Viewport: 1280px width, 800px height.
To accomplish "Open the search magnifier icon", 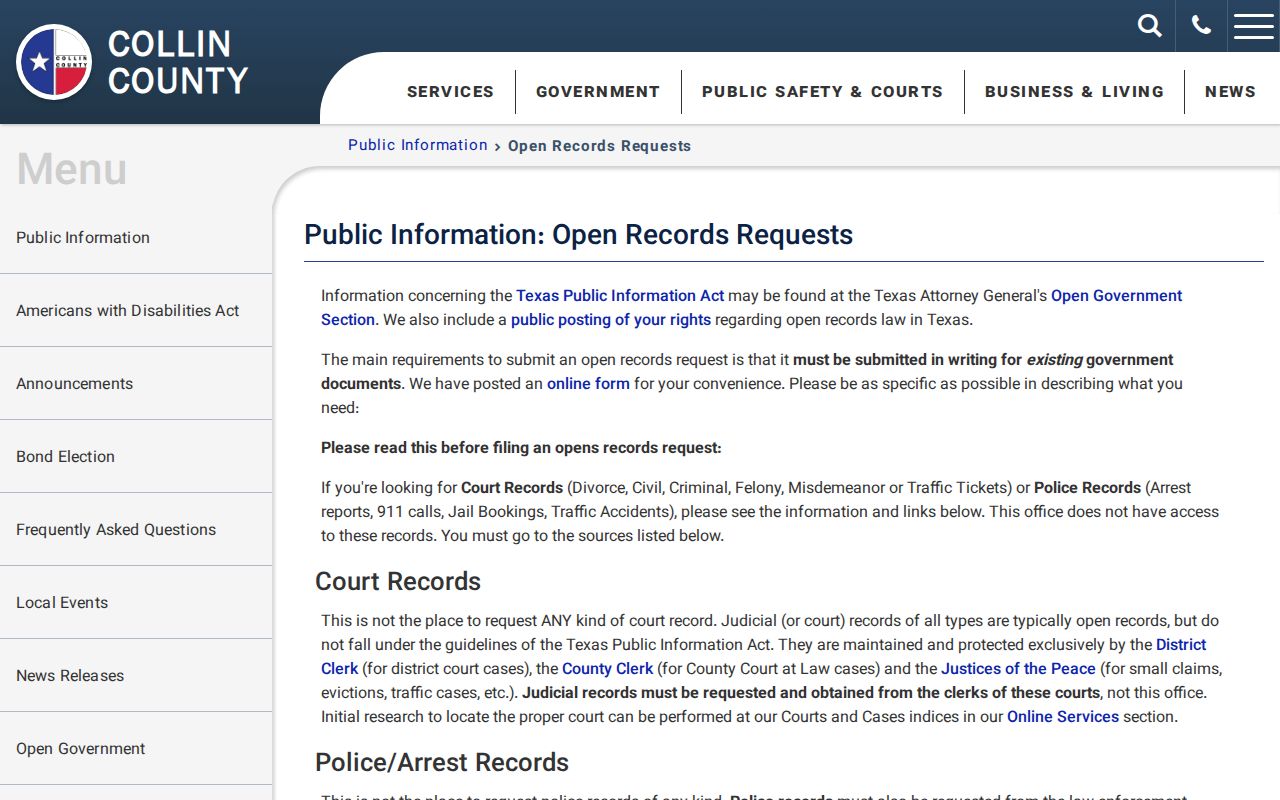I will pyautogui.click(x=1150, y=26).
